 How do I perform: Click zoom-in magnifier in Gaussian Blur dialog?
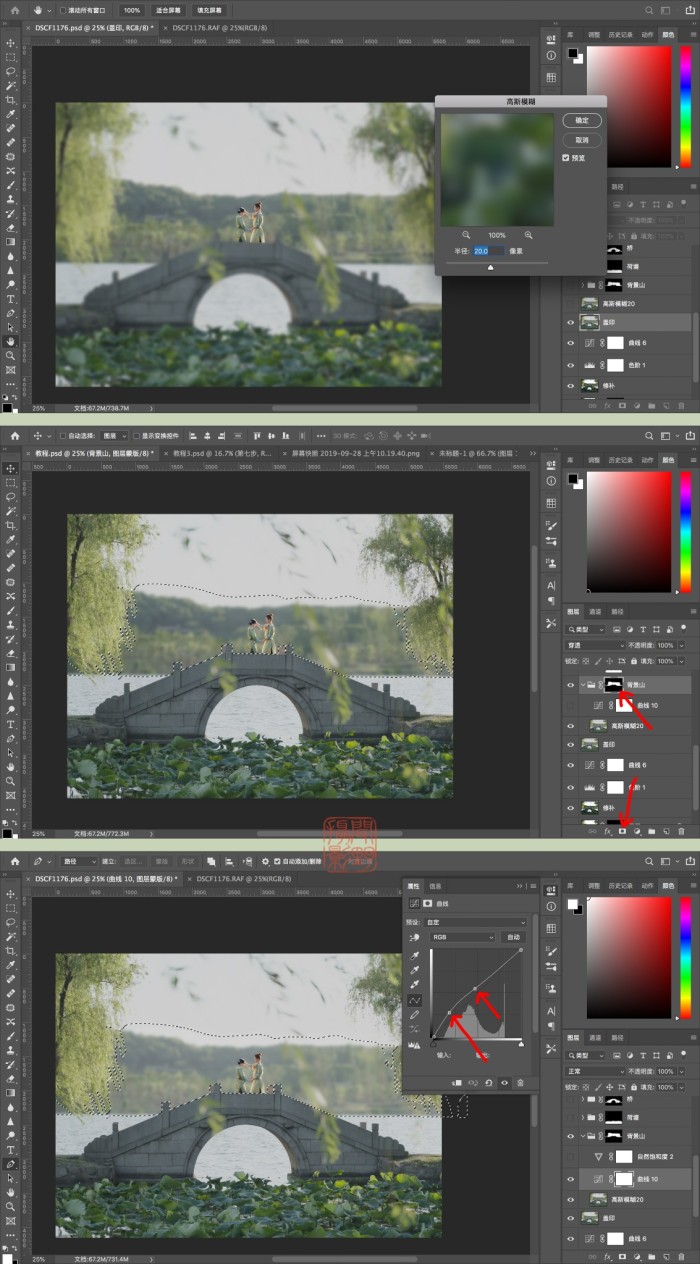[528, 235]
